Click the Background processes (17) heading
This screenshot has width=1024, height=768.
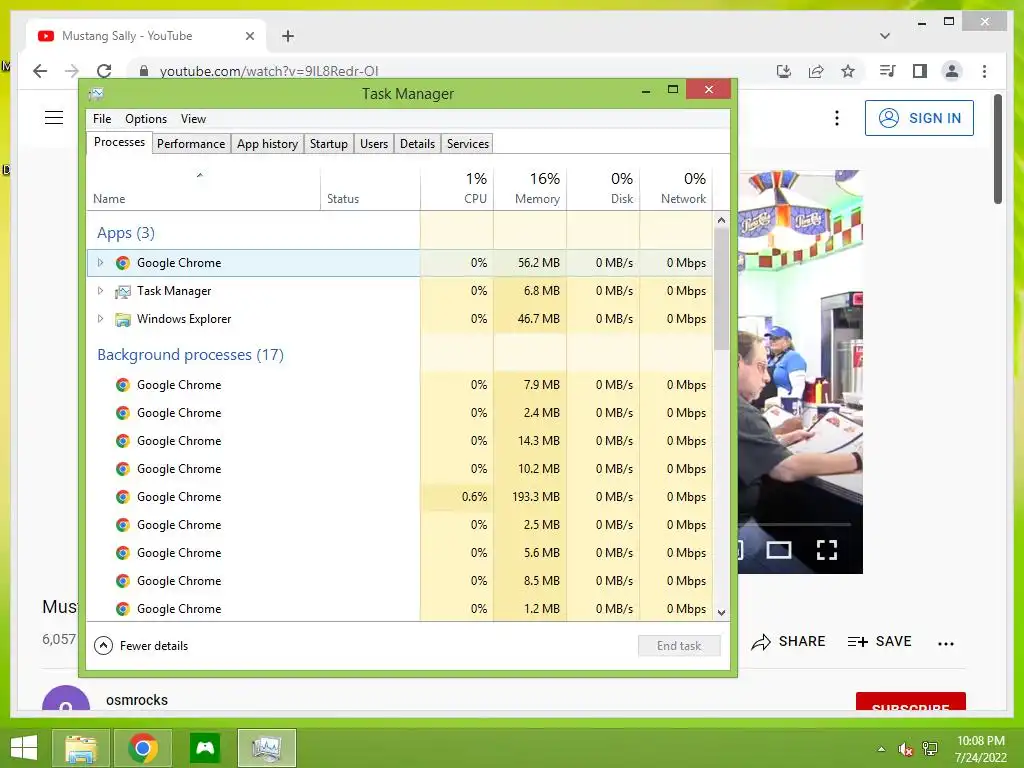pos(190,355)
